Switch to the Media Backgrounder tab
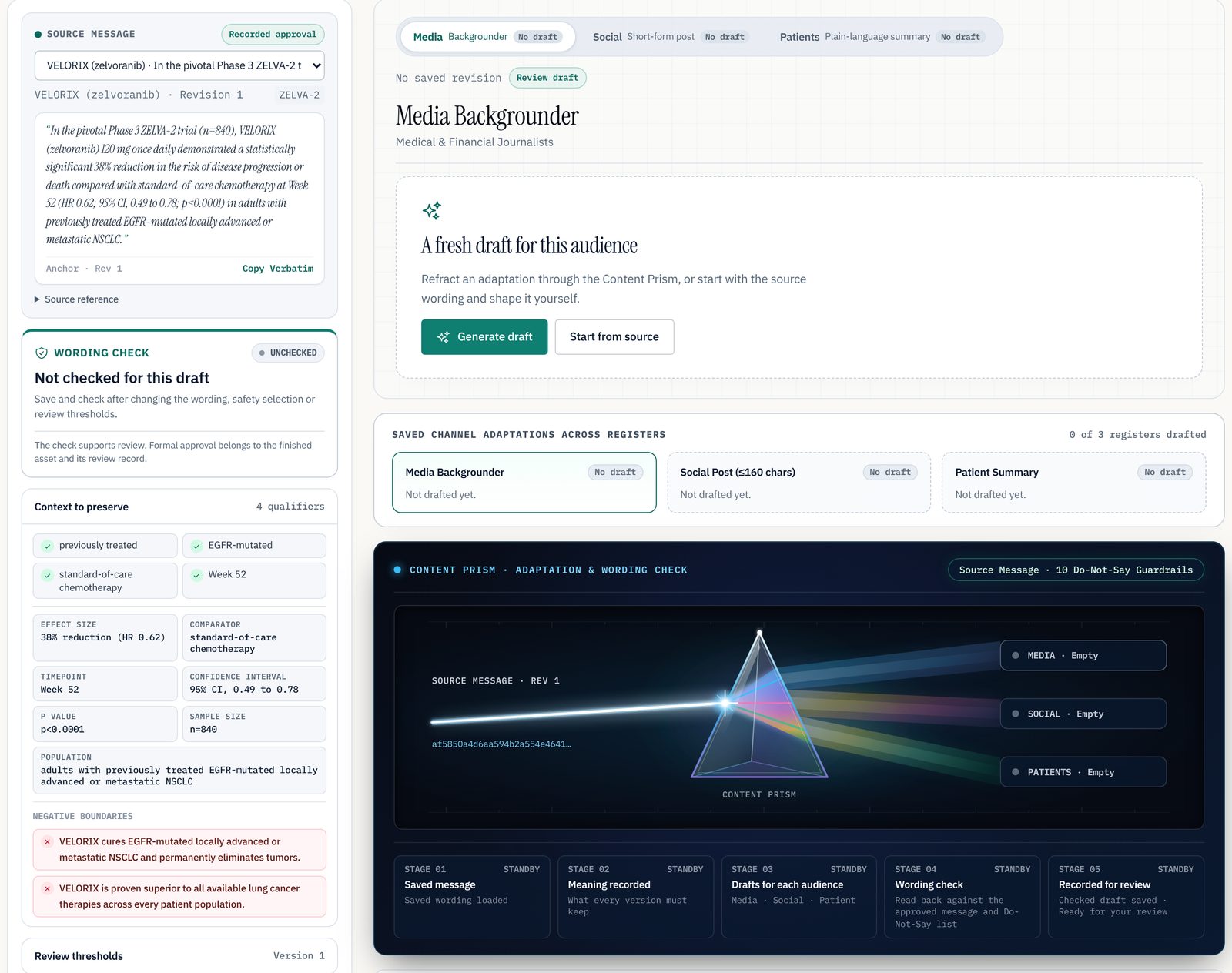This screenshot has height=973, width=1232. coord(487,37)
